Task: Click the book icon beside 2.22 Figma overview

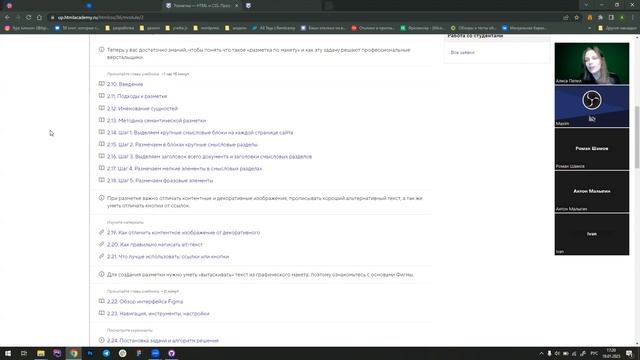Action: (x=101, y=301)
